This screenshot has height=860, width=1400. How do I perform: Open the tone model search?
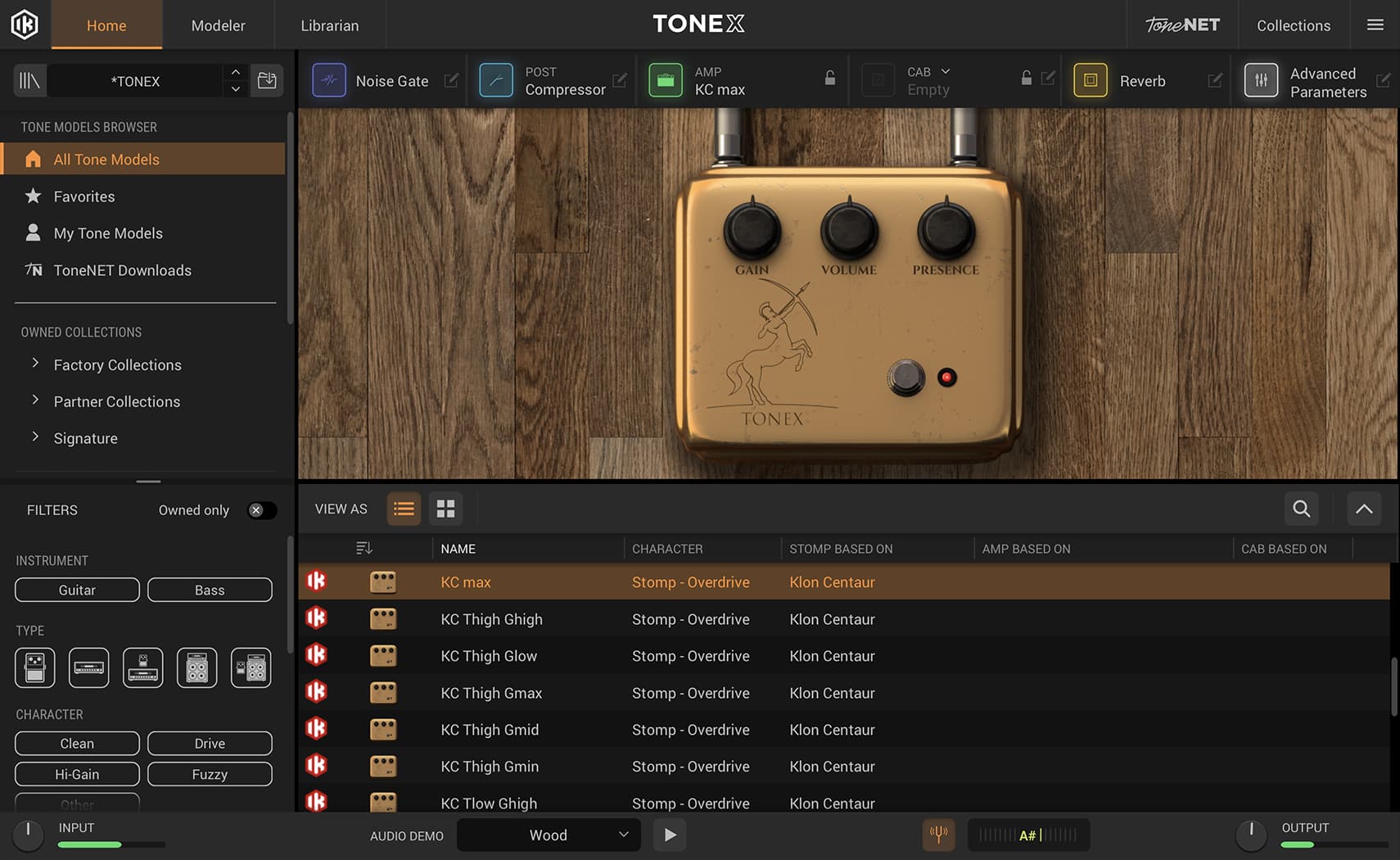(x=1301, y=509)
